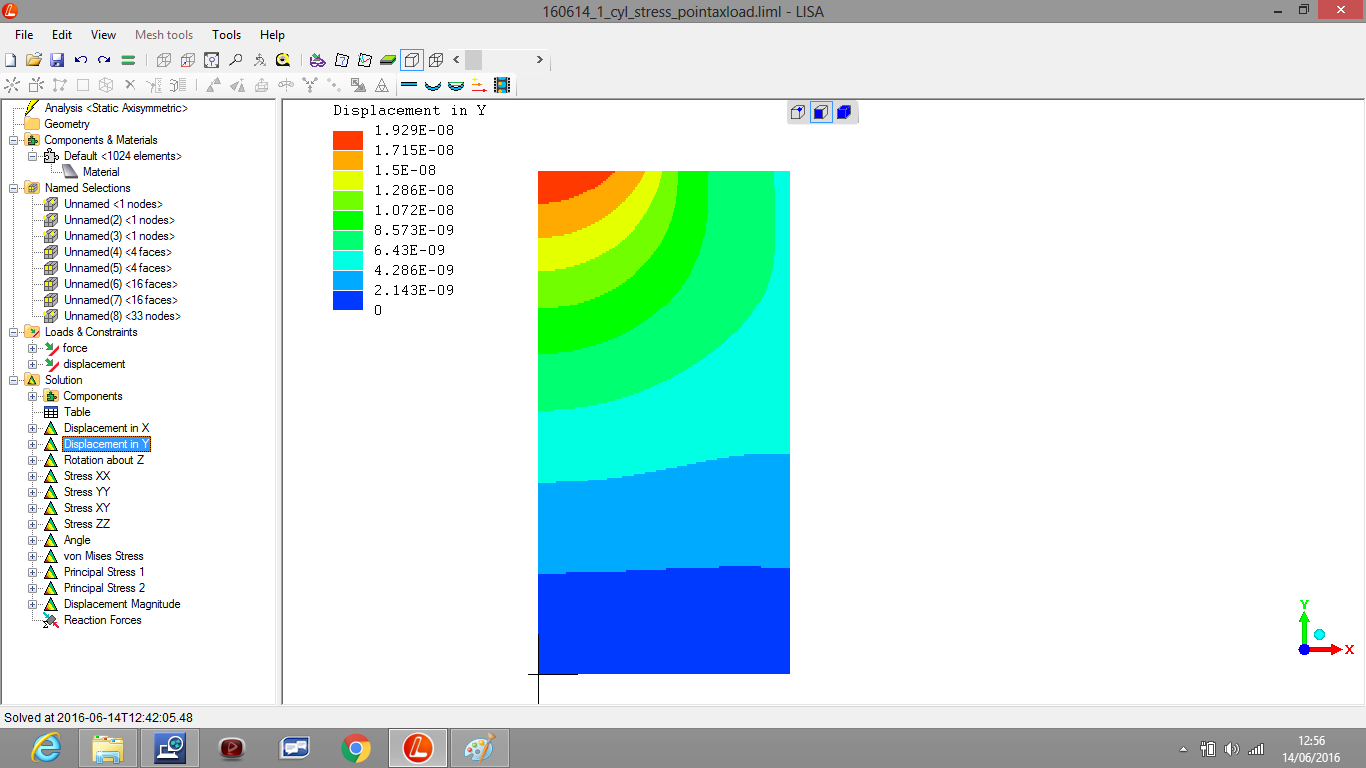Viewport: 1366px width, 768px height.
Task: Click the Solve (green equals) icon
Action: 128,60
